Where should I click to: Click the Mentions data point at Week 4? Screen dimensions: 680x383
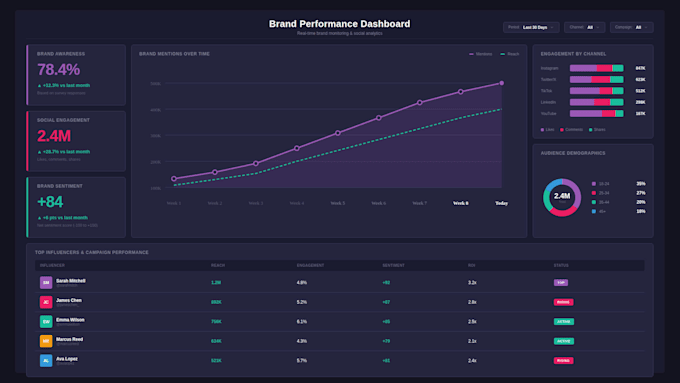tap(297, 148)
